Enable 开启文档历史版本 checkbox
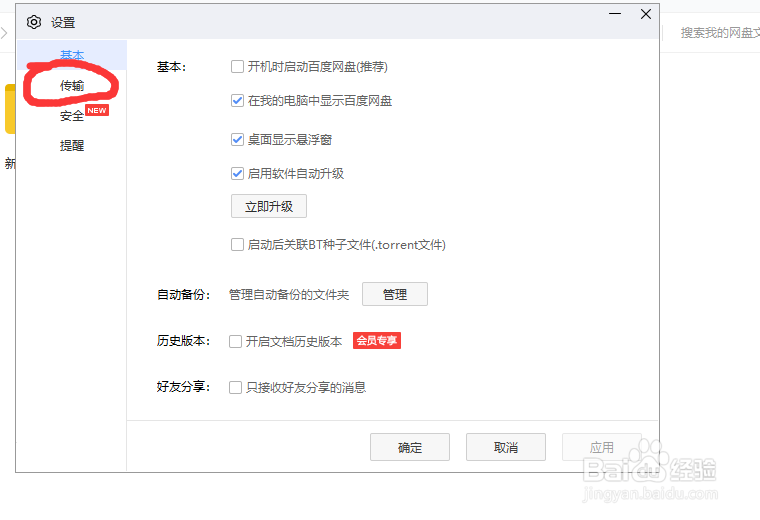Viewport: 760px width, 520px height. [236, 341]
